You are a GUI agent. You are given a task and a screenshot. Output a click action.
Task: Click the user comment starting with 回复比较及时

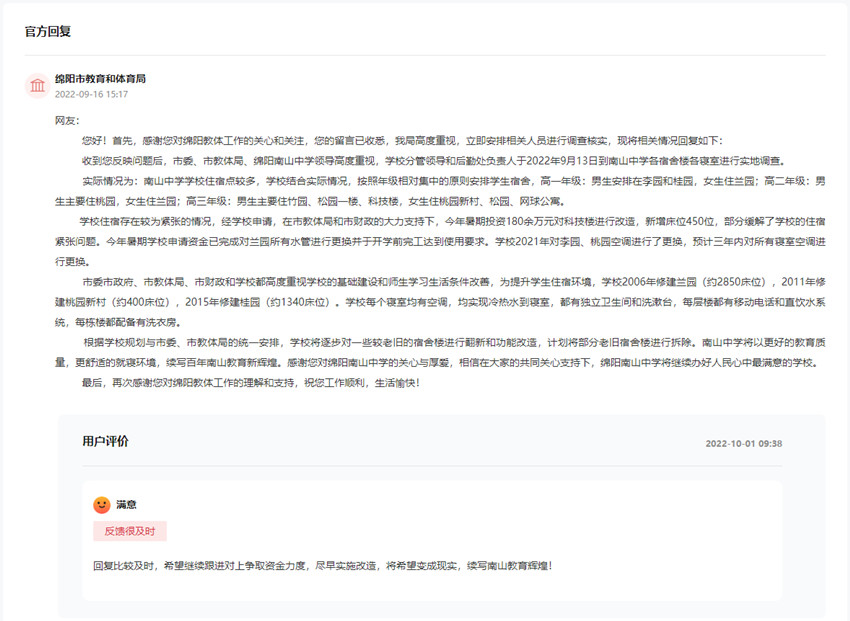pos(322,566)
